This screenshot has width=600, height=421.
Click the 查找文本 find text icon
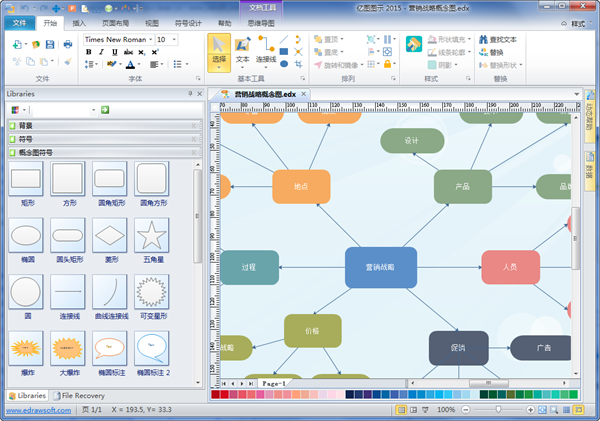(496, 39)
